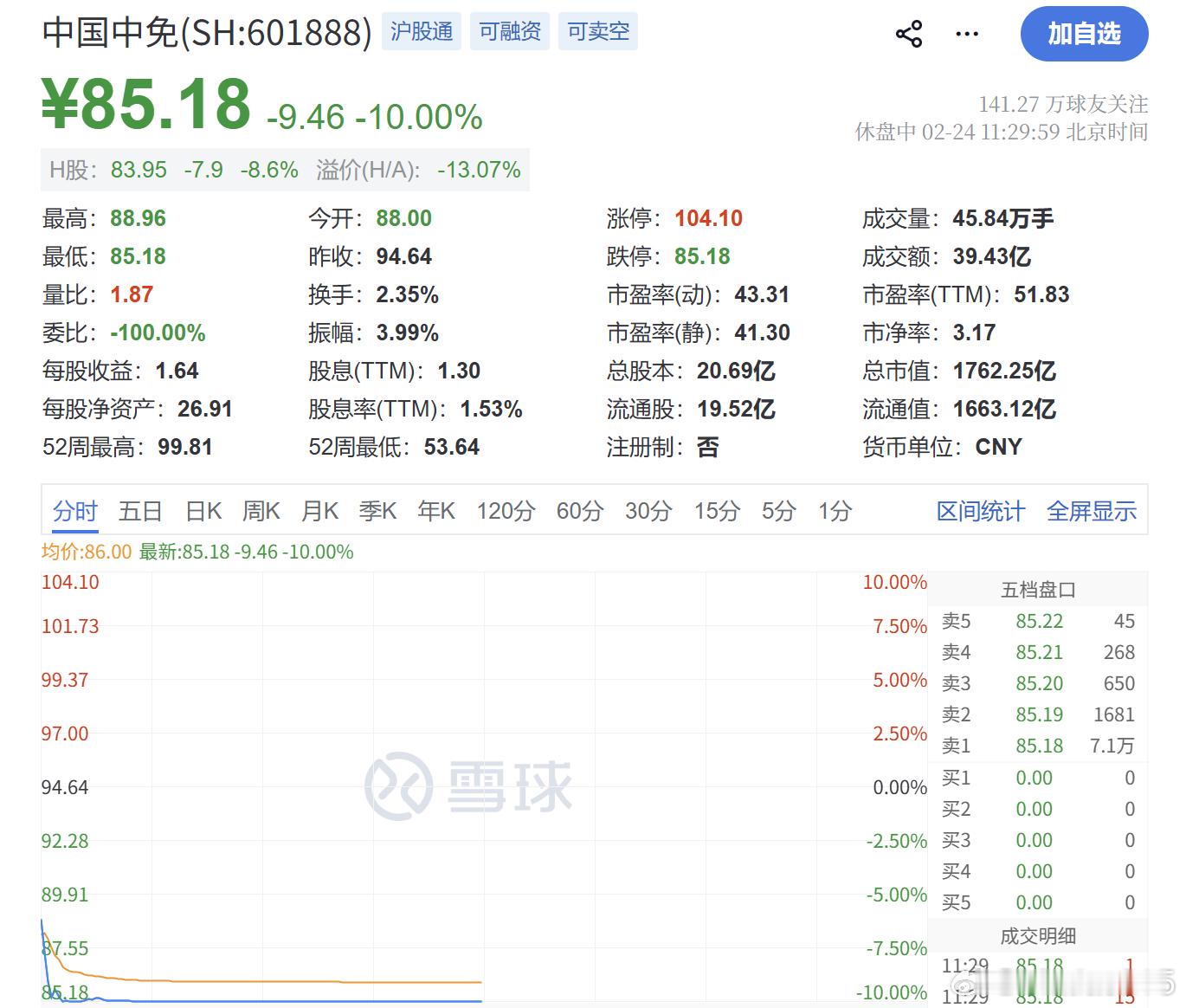Click the 涨停 price 104.10
This screenshot has height=1008, width=1186.
709,218
